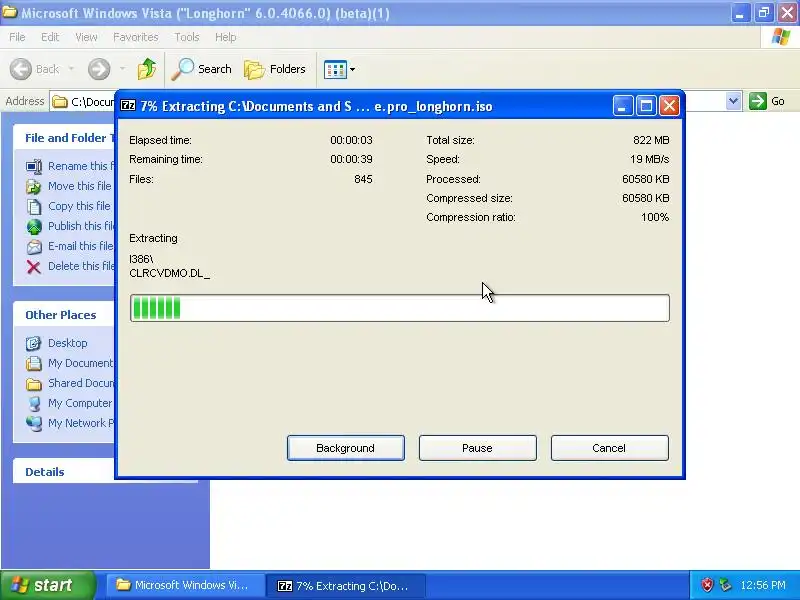Viewport: 800px width, 600px height.
Task: Click the network tray icon
Action: 725,585
